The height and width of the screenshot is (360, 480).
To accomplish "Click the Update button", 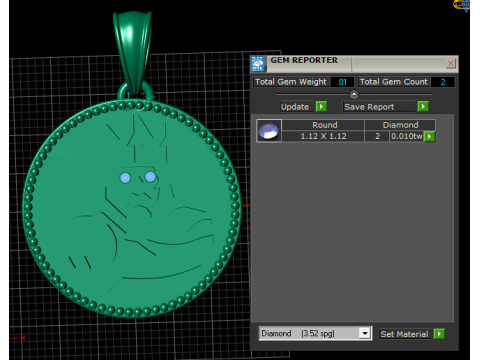I will (295, 107).
